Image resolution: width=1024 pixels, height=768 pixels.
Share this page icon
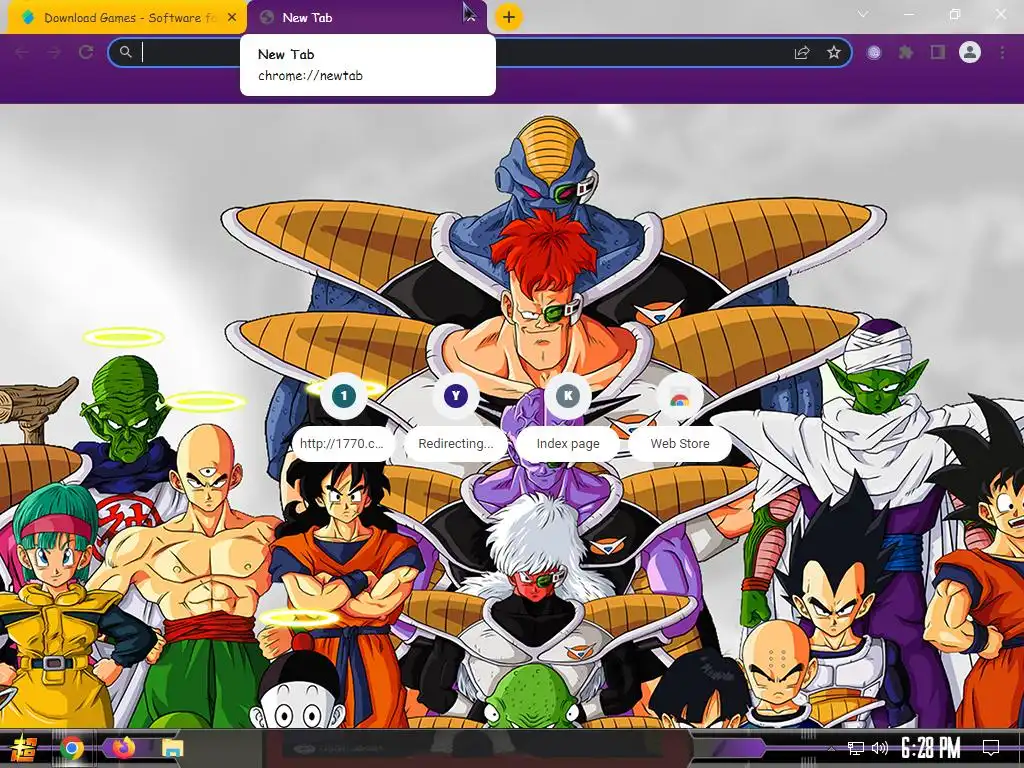(x=802, y=52)
